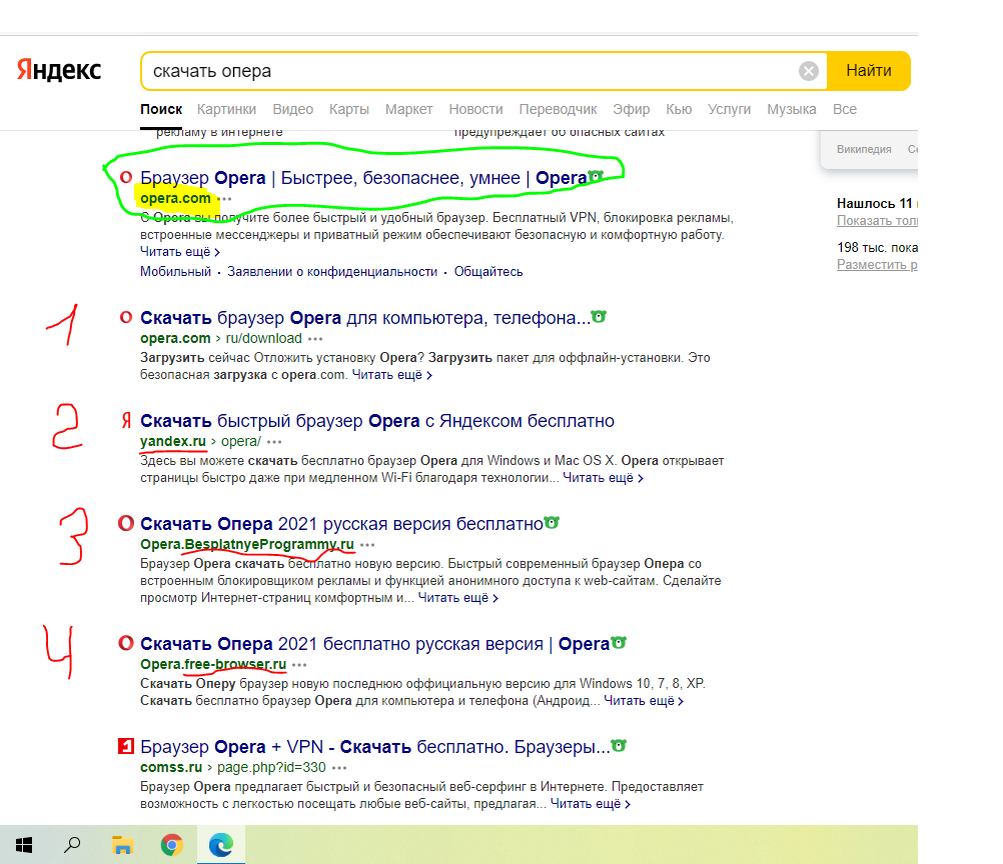This screenshot has width=1003, height=864.
Task: Clear the search query with X icon
Action: [809, 71]
